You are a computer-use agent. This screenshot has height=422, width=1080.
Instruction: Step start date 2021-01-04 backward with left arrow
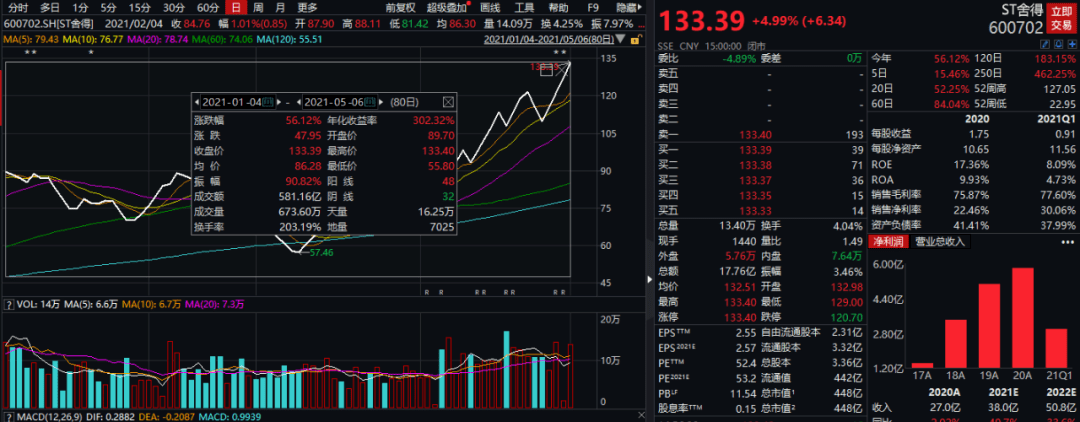pyautogui.click(x=196, y=102)
